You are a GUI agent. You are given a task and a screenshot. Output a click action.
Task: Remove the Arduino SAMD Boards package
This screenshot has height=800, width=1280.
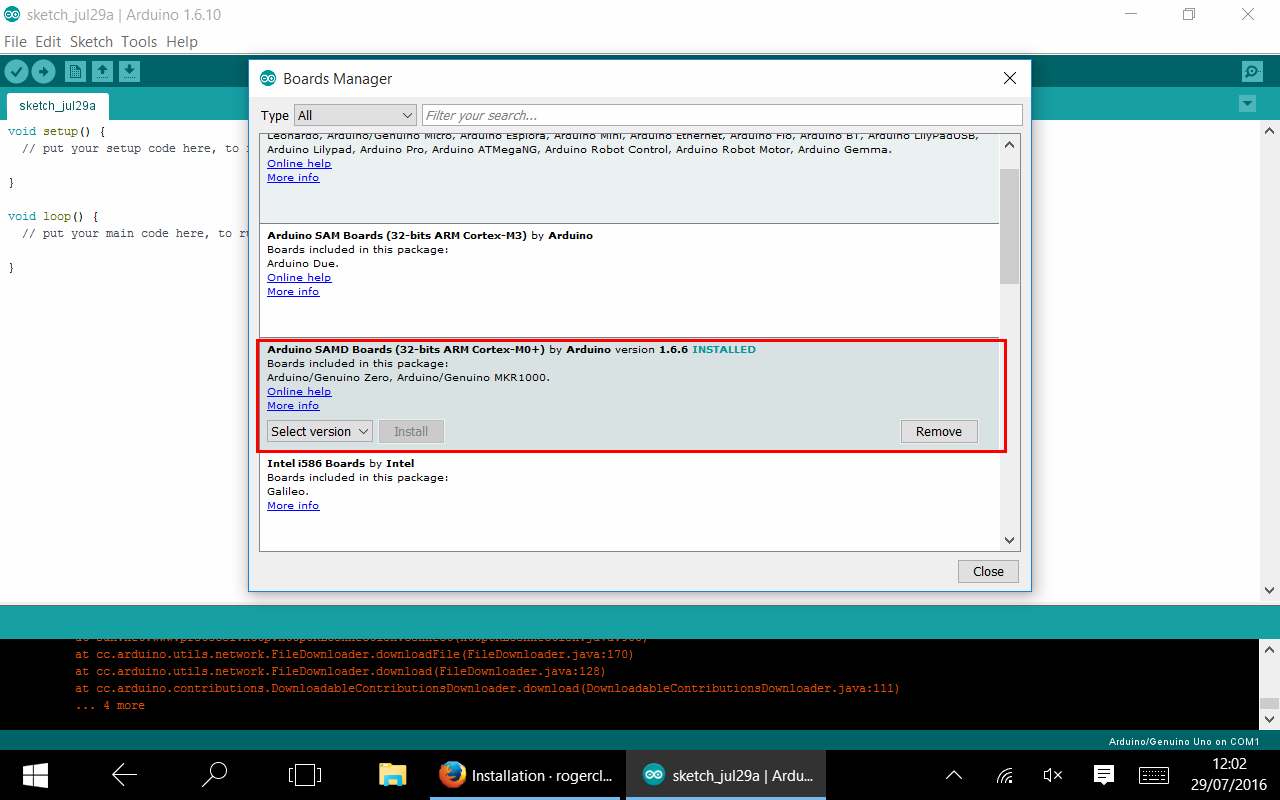(x=938, y=431)
